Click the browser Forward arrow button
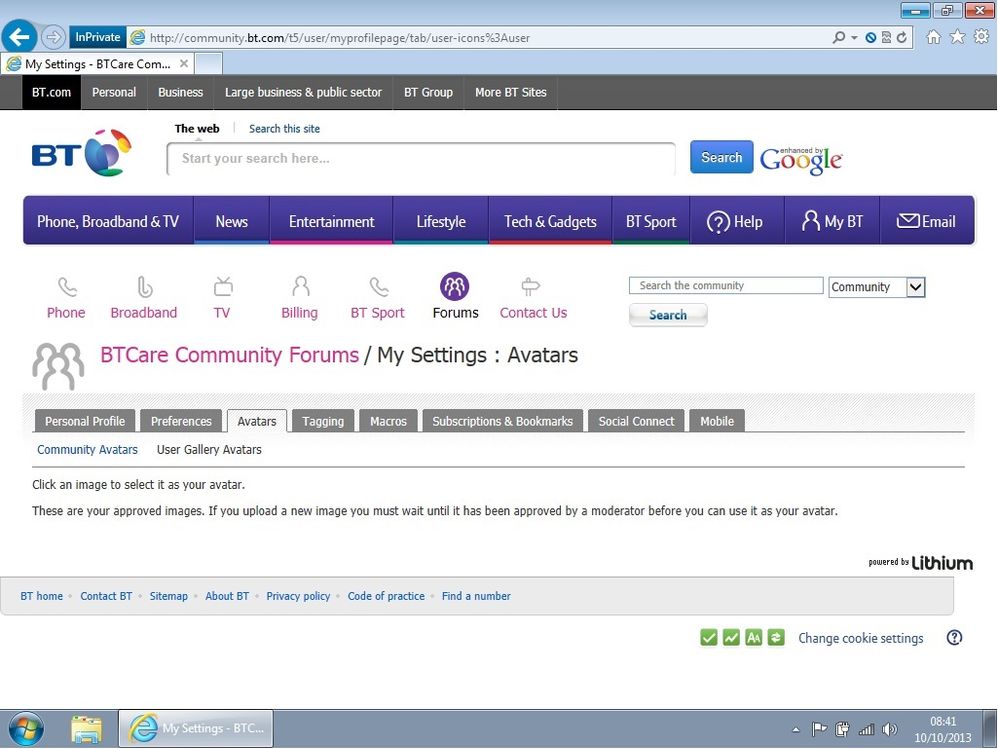This screenshot has width=998, height=749. (53, 37)
